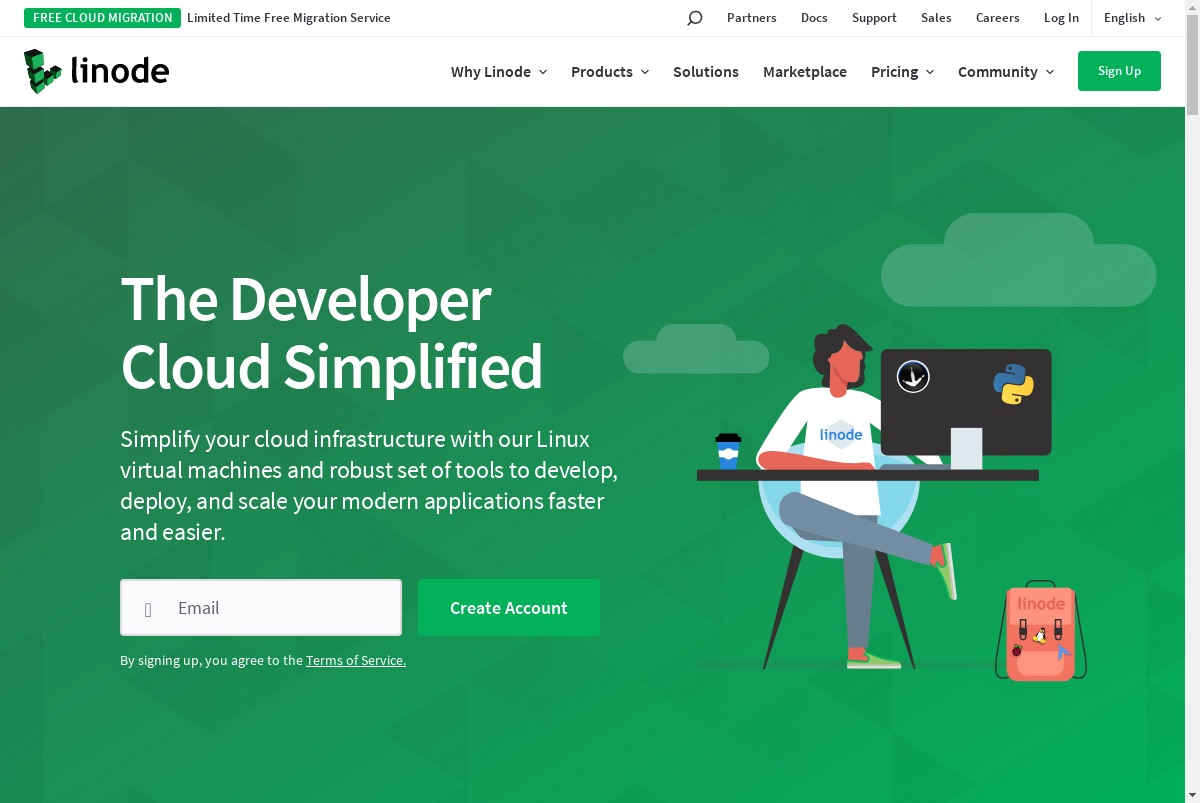Click the Sign Up button

[x=1119, y=71]
